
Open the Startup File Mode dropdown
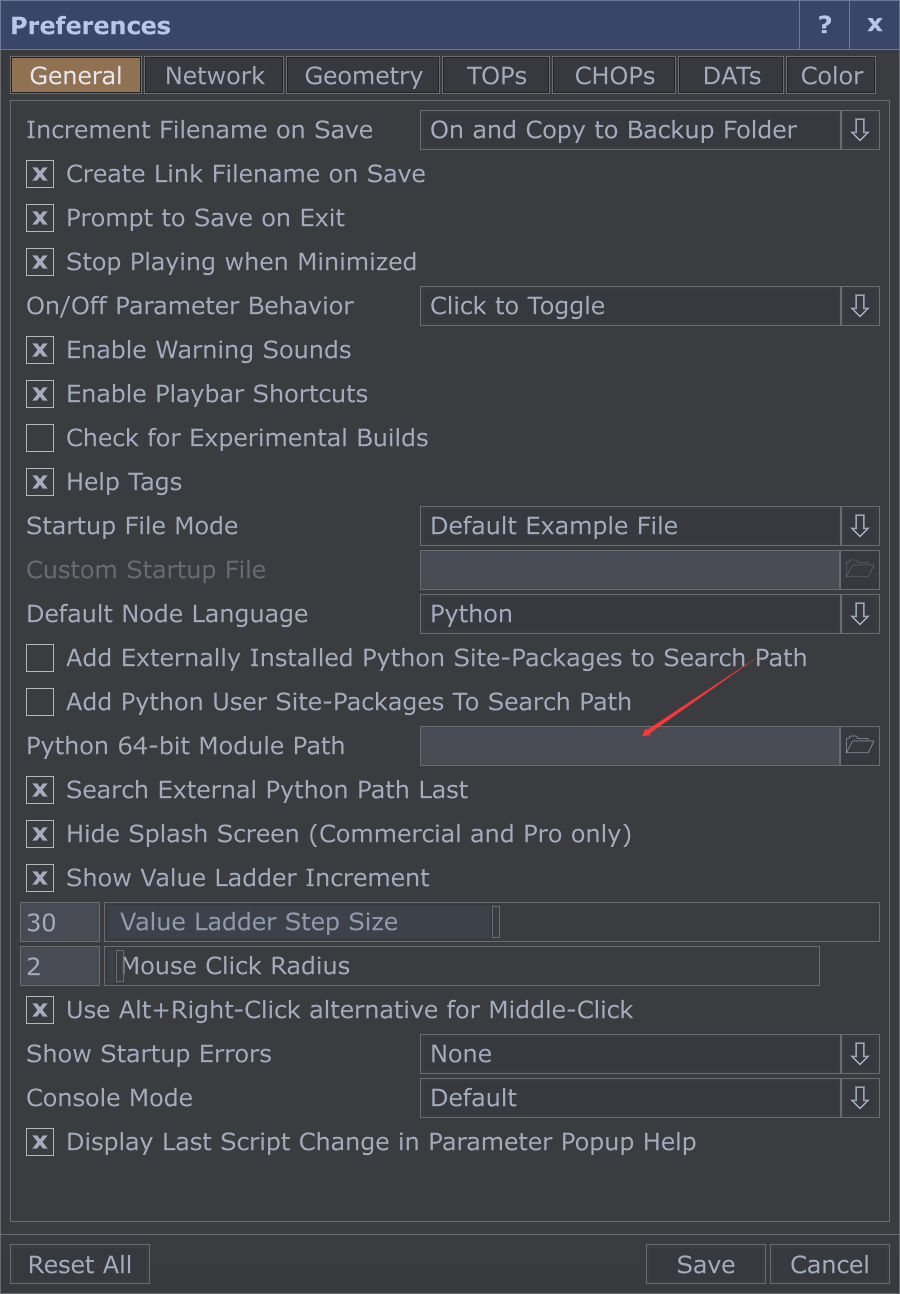tap(650, 526)
